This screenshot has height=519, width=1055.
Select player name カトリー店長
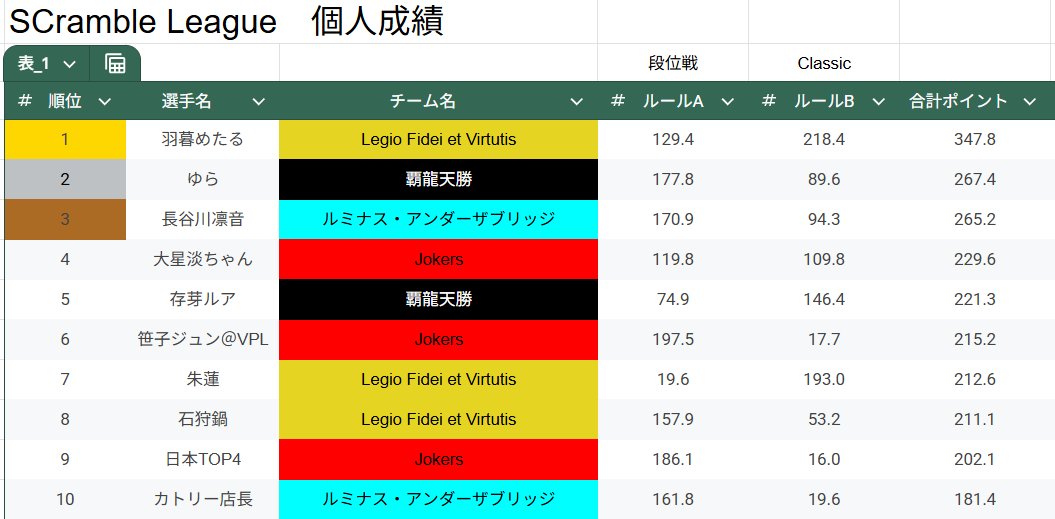pyautogui.click(x=203, y=499)
